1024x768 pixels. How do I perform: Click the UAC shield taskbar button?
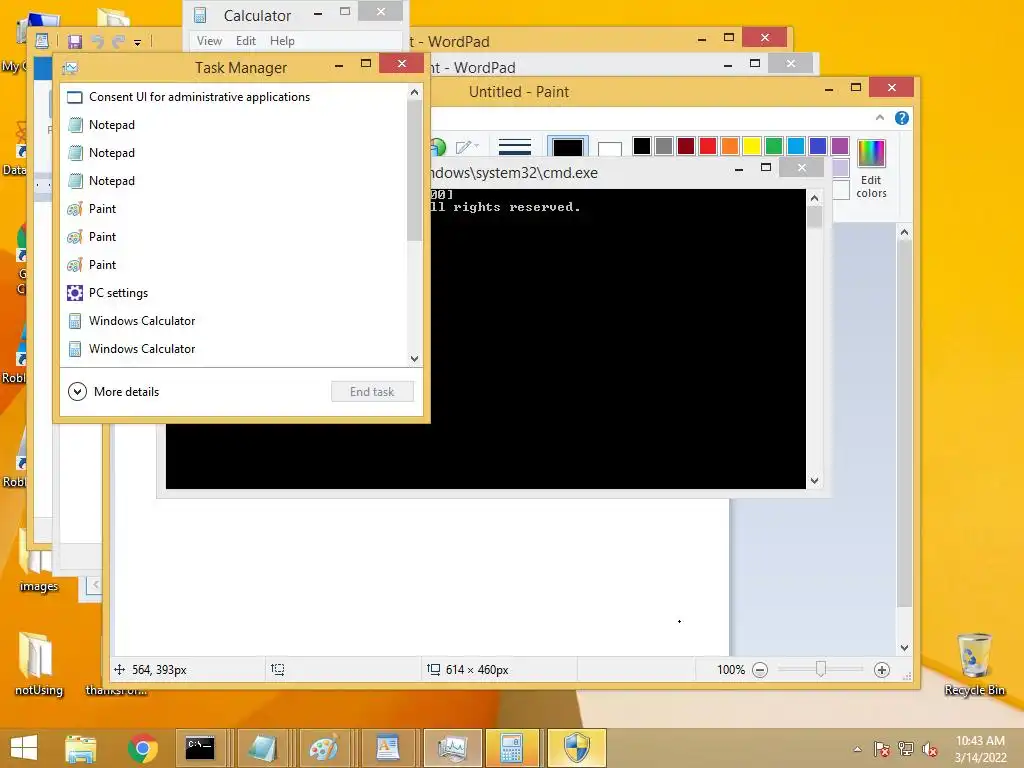(577, 748)
